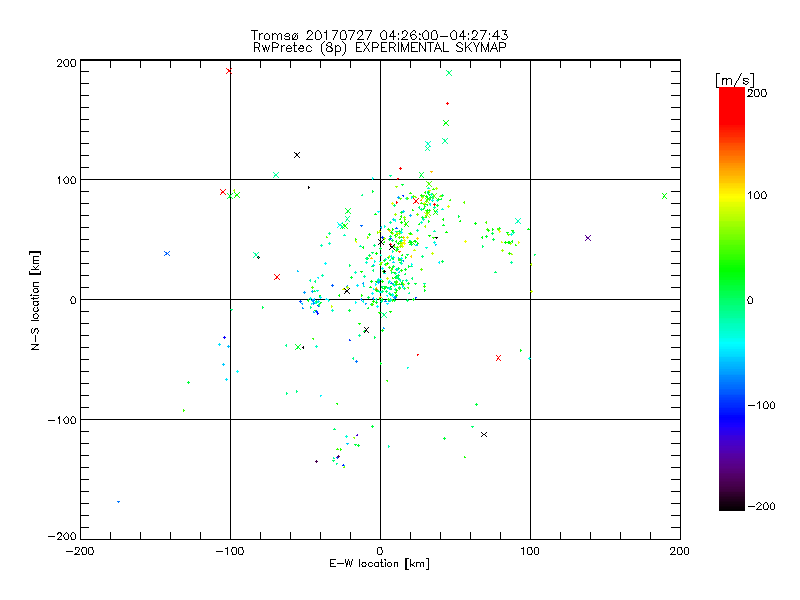Click the red X marker at top left
Screen dimensions: 800x600
pyautogui.click(x=229, y=71)
